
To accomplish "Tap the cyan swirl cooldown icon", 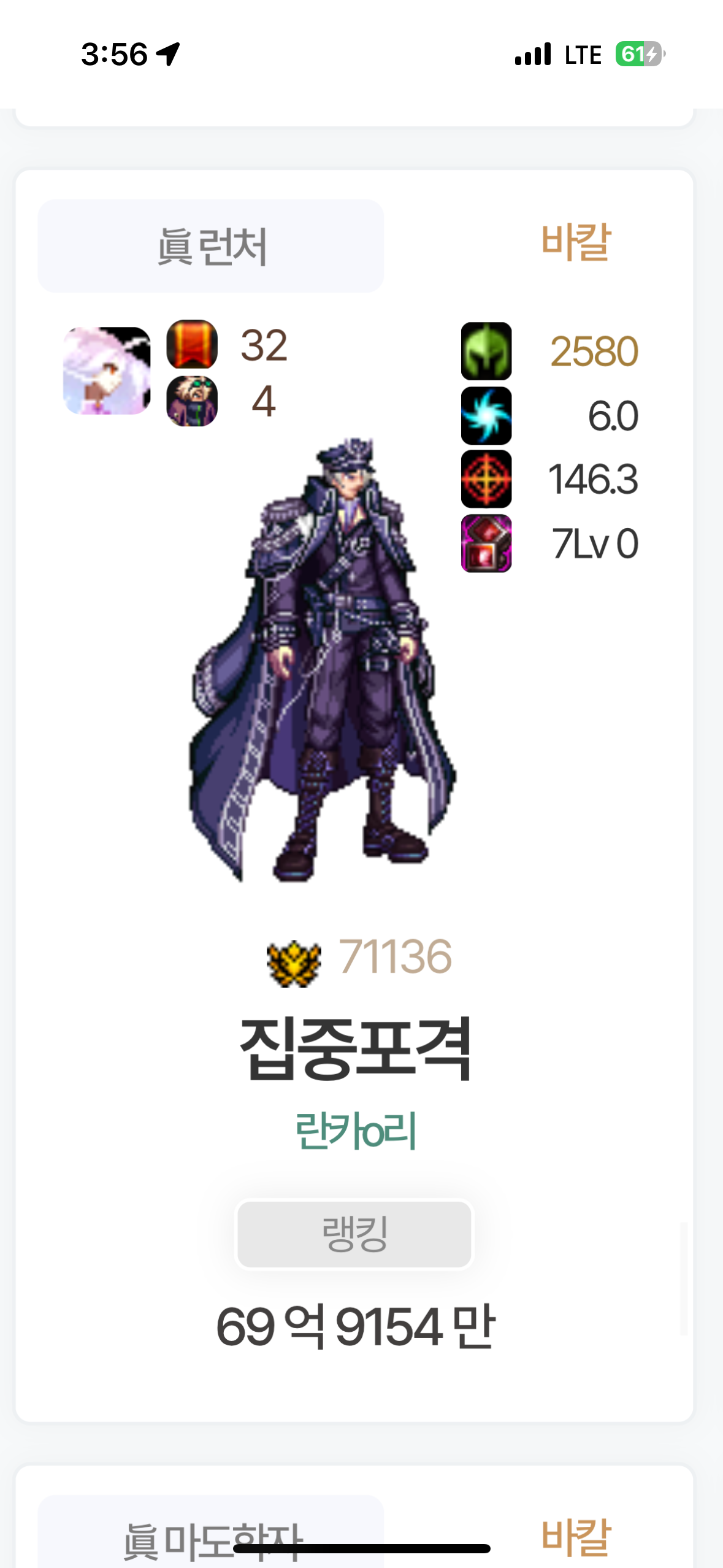I will click(486, 415).
